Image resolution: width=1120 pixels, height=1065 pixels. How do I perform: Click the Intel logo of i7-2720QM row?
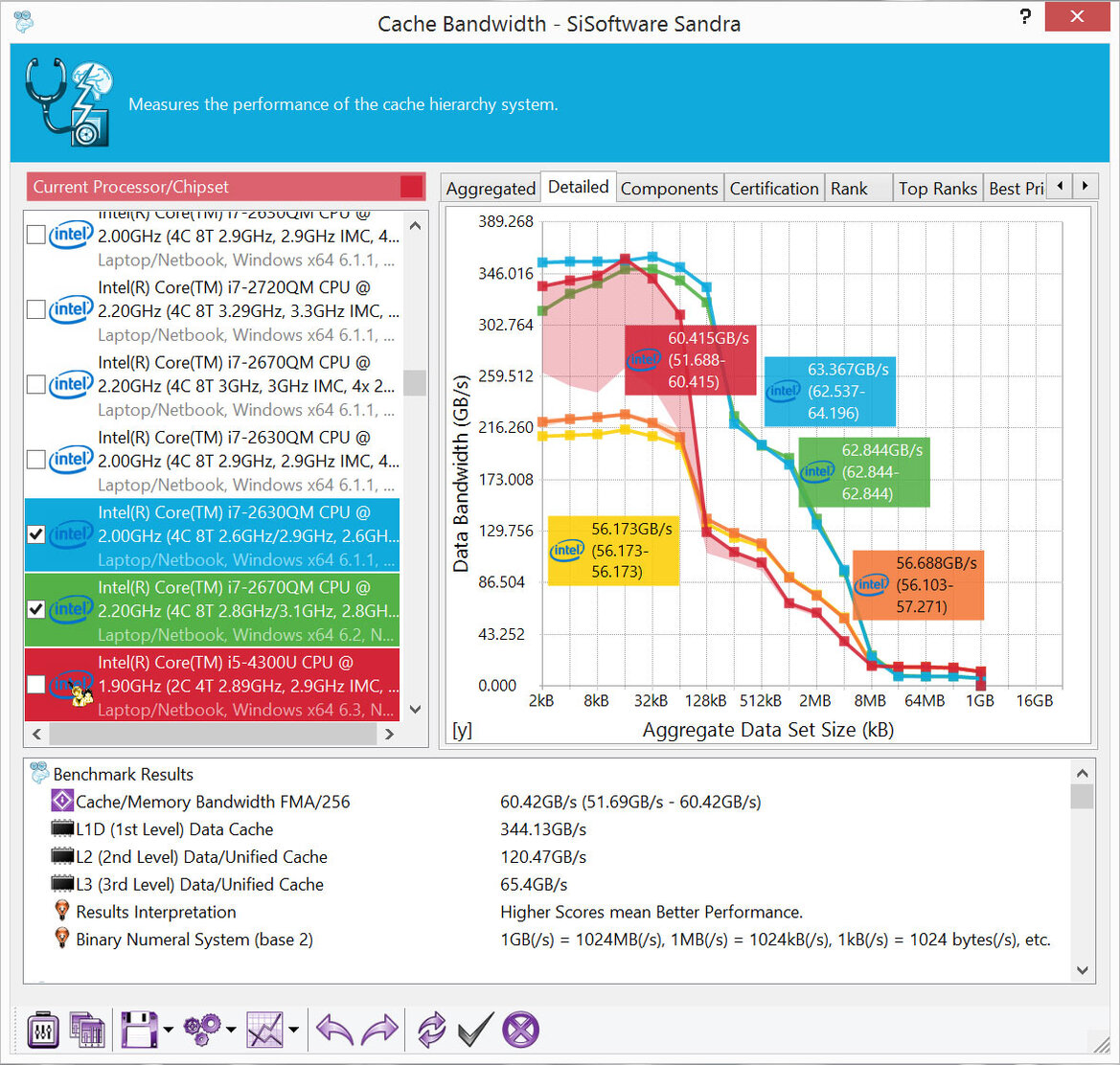[71, 309]
